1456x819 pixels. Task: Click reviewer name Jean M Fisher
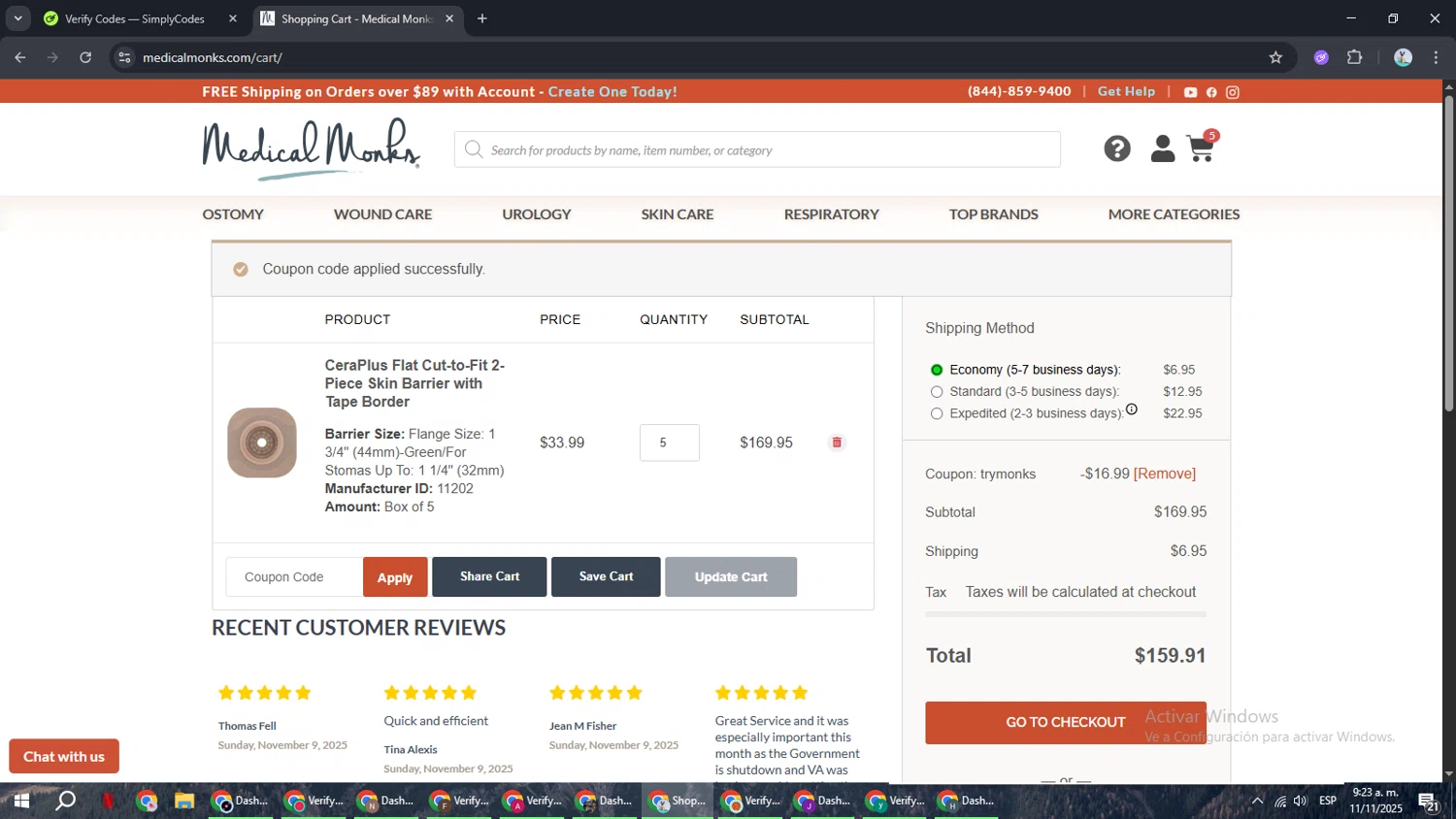(x=582, y=726)
